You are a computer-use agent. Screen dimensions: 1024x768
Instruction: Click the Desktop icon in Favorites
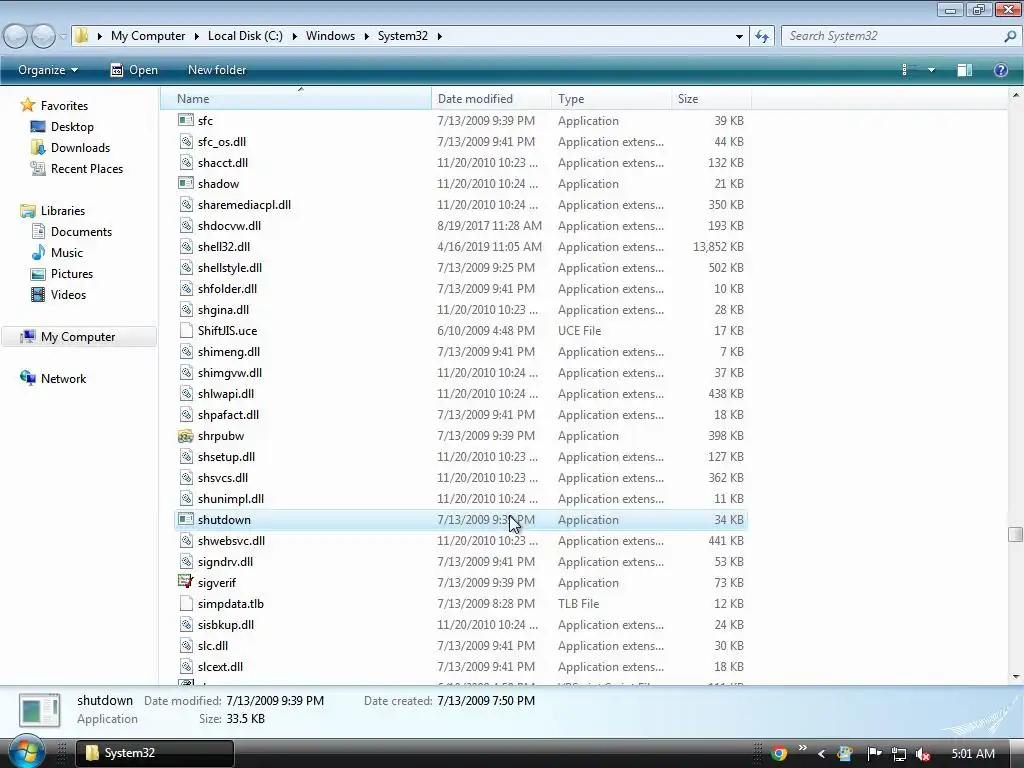coord(38,127)
